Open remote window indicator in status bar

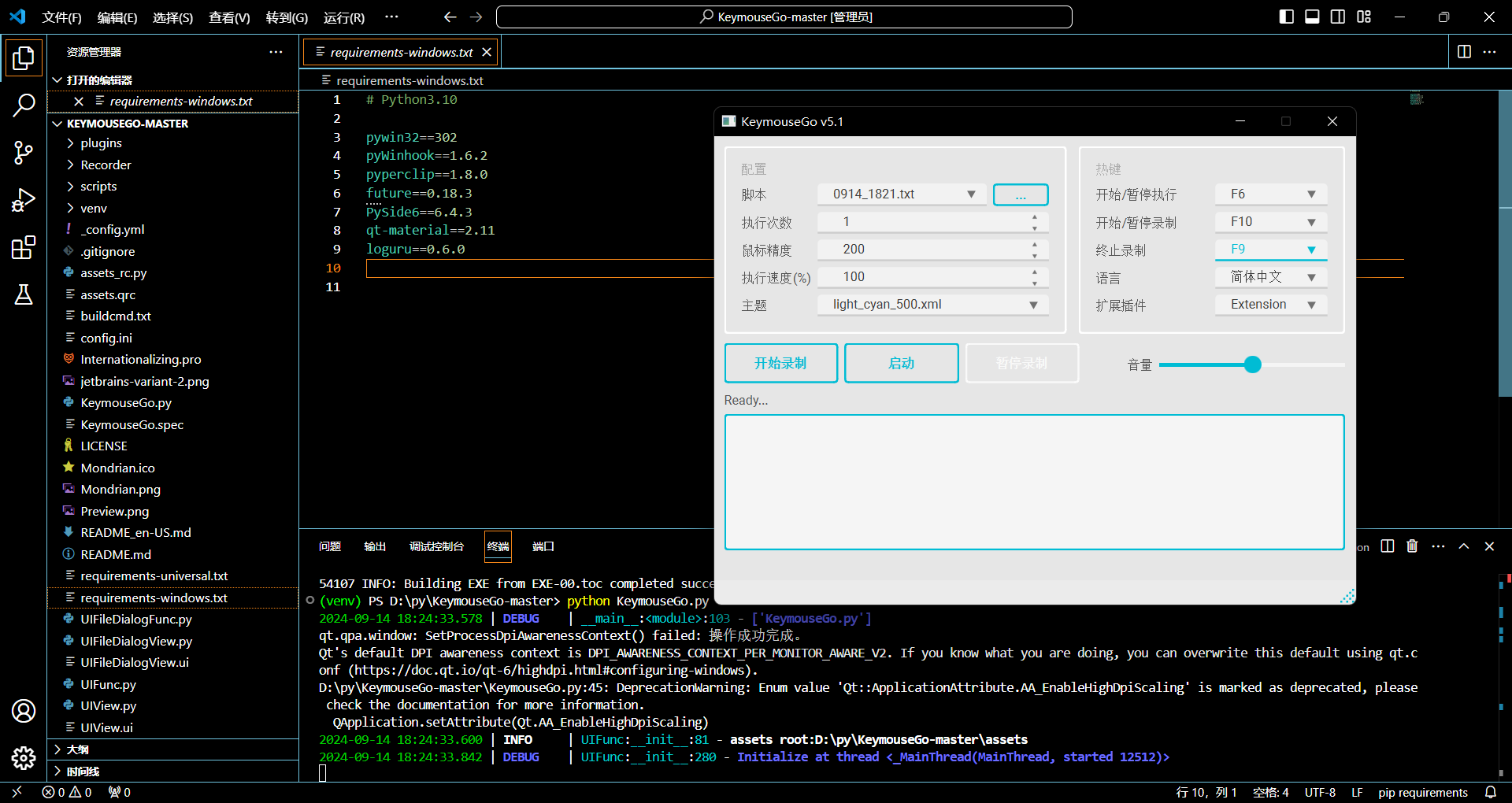pos(17,792)
